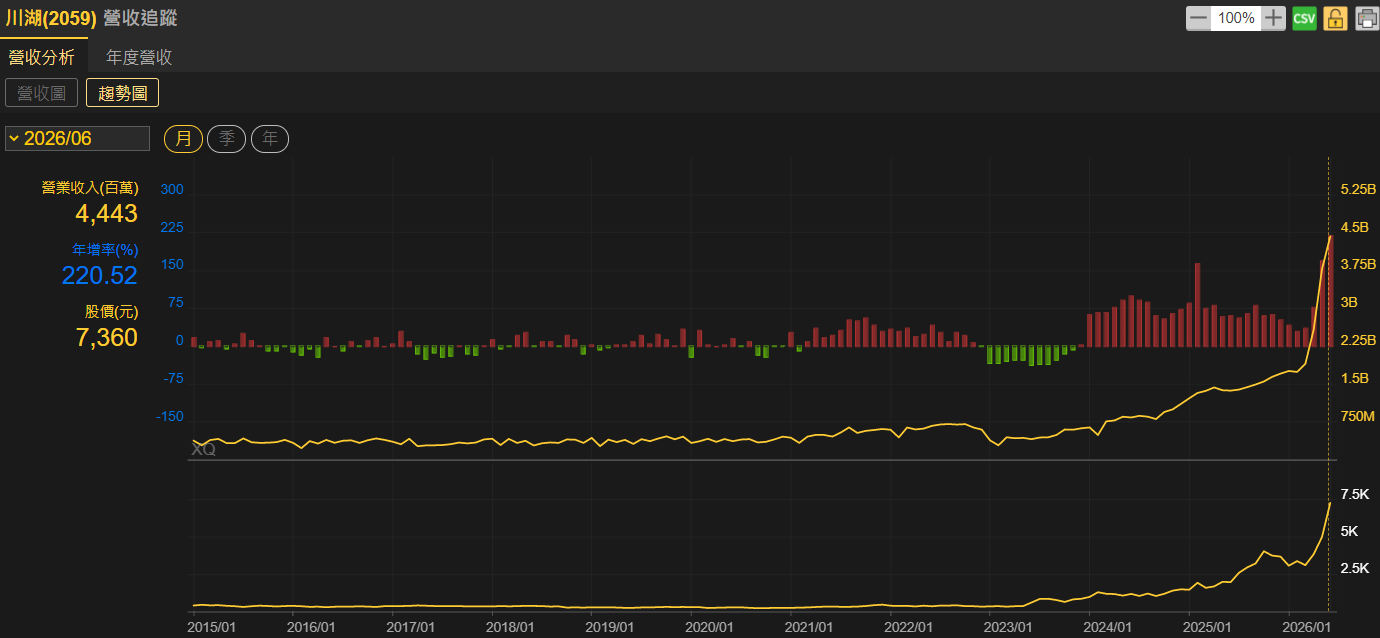1380x638 pixels.
Task: Open the 2026/06 period dropdown
Action: (77, 138)
